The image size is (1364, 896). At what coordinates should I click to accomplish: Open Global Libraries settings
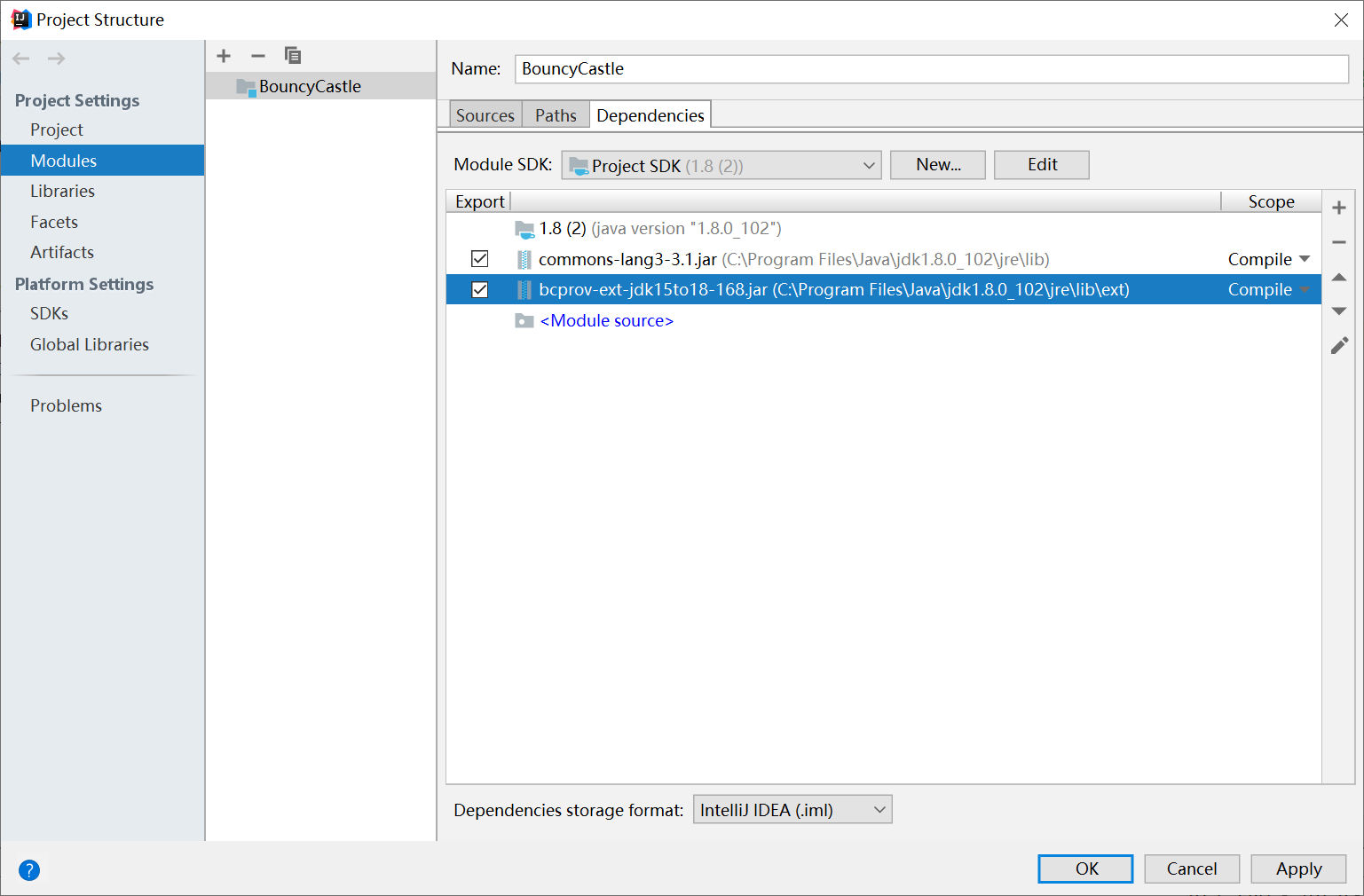(90, 344)
